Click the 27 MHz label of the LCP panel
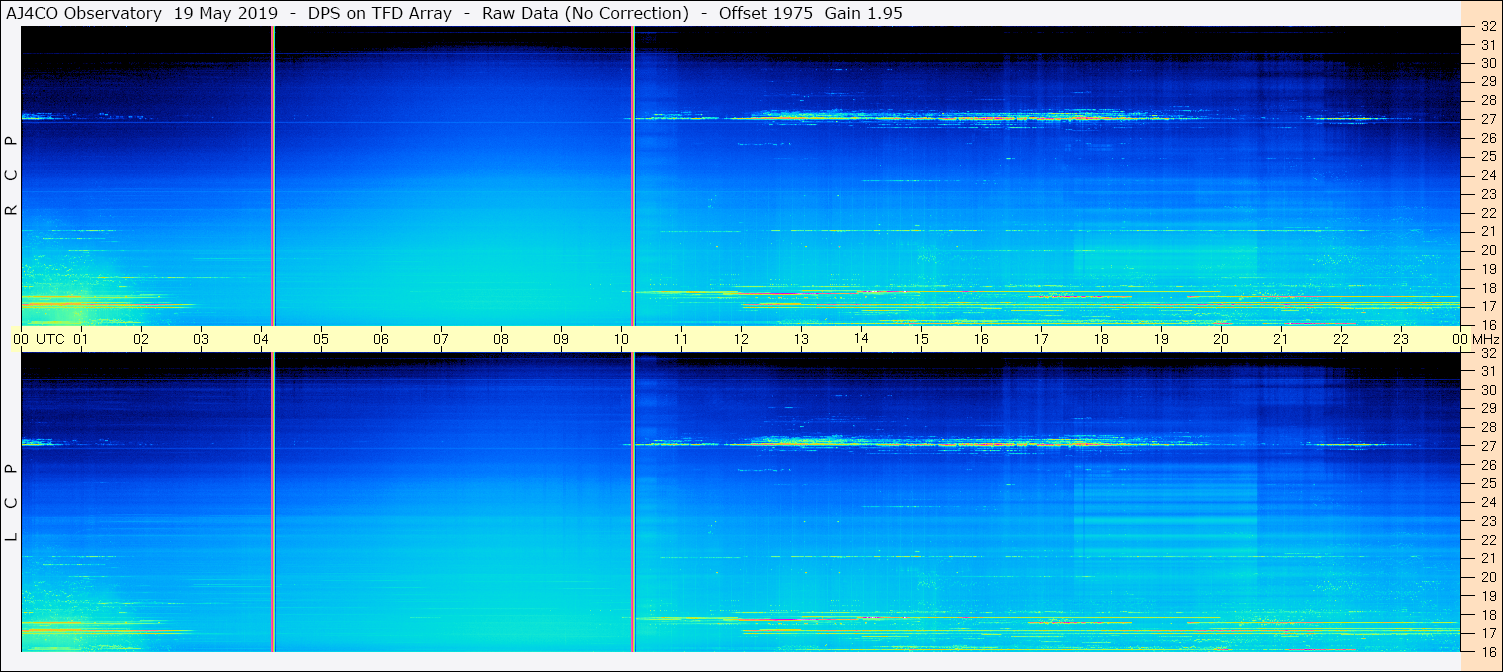This screenshot has height=672, width=1503. [1488, 446]
